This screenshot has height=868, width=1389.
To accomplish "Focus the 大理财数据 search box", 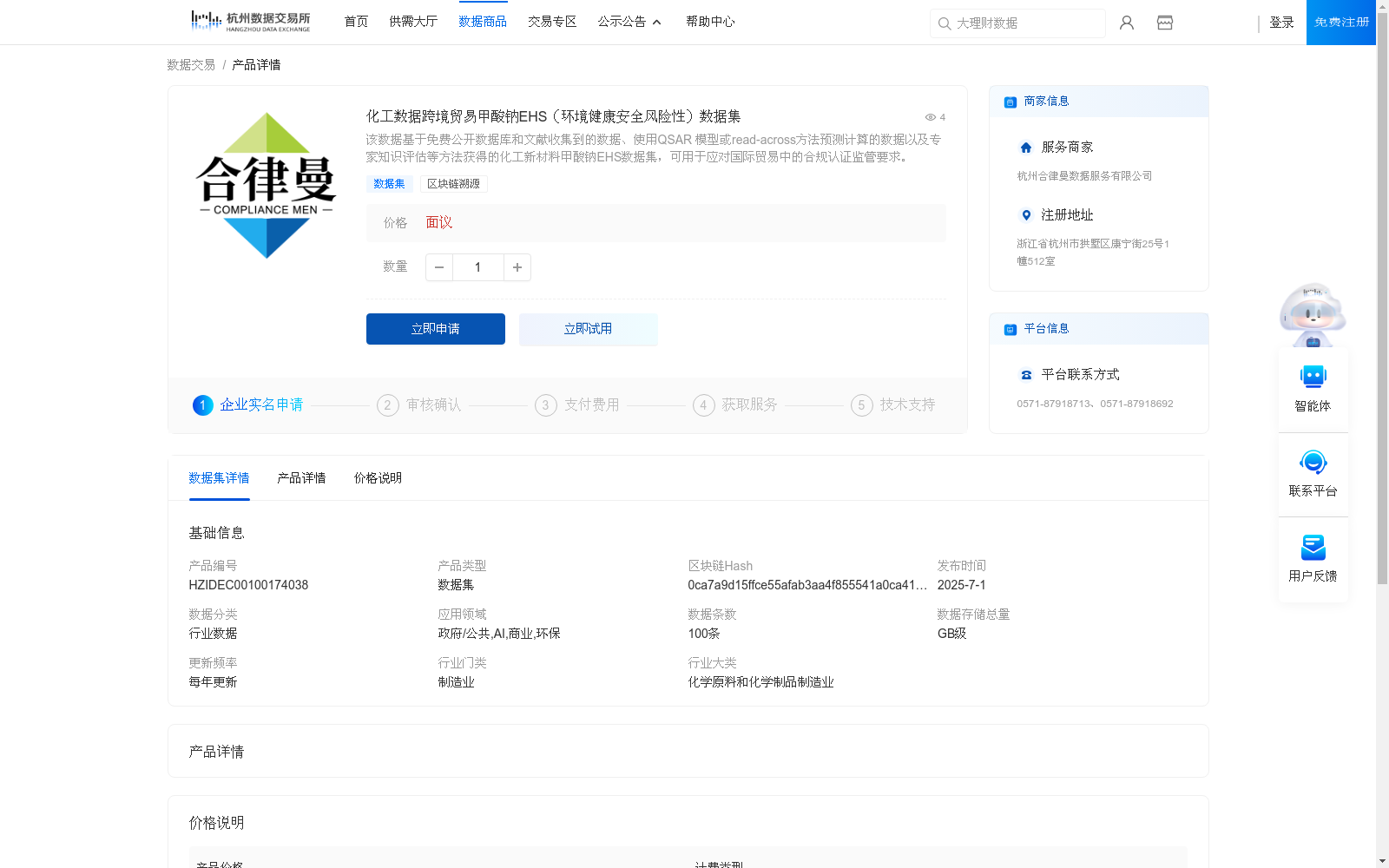I will 1017,23.
